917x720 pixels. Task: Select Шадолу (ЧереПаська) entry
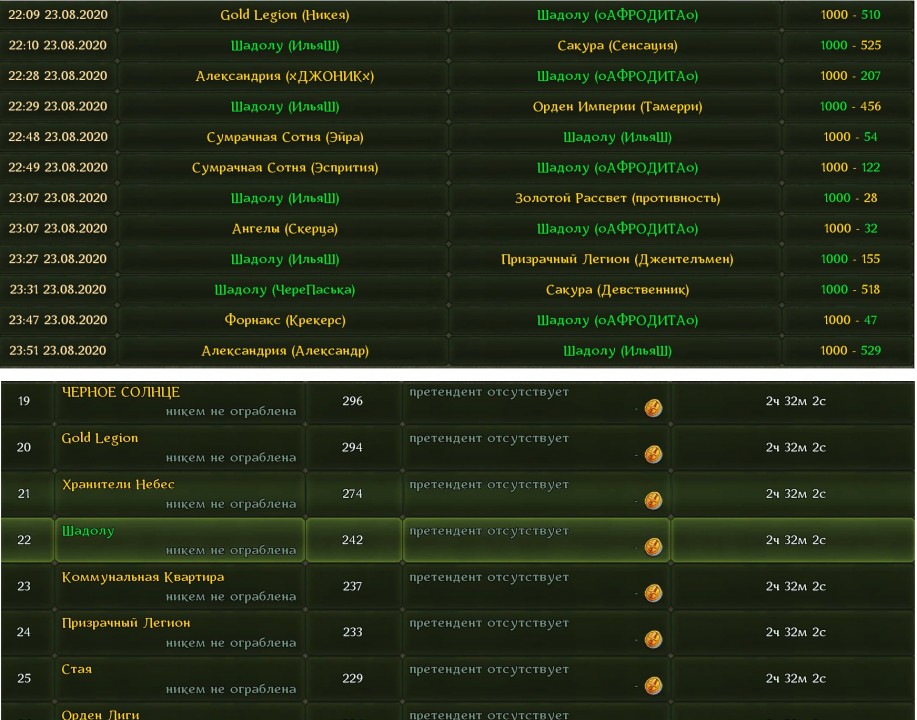(285, 290)
